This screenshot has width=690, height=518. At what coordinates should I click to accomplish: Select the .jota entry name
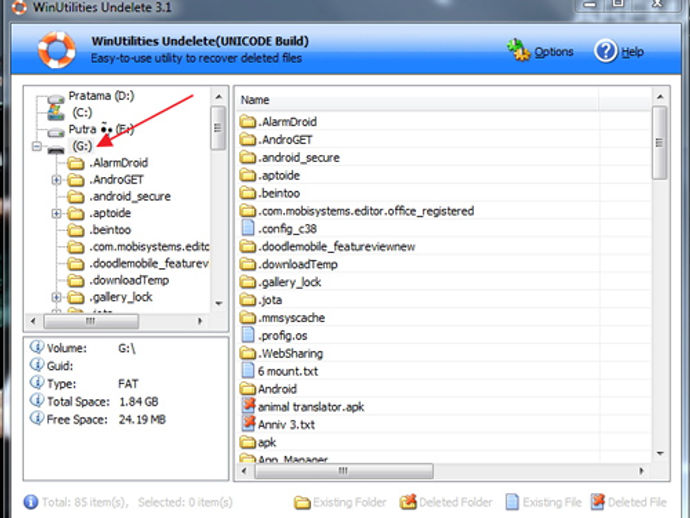coord(270,300)
